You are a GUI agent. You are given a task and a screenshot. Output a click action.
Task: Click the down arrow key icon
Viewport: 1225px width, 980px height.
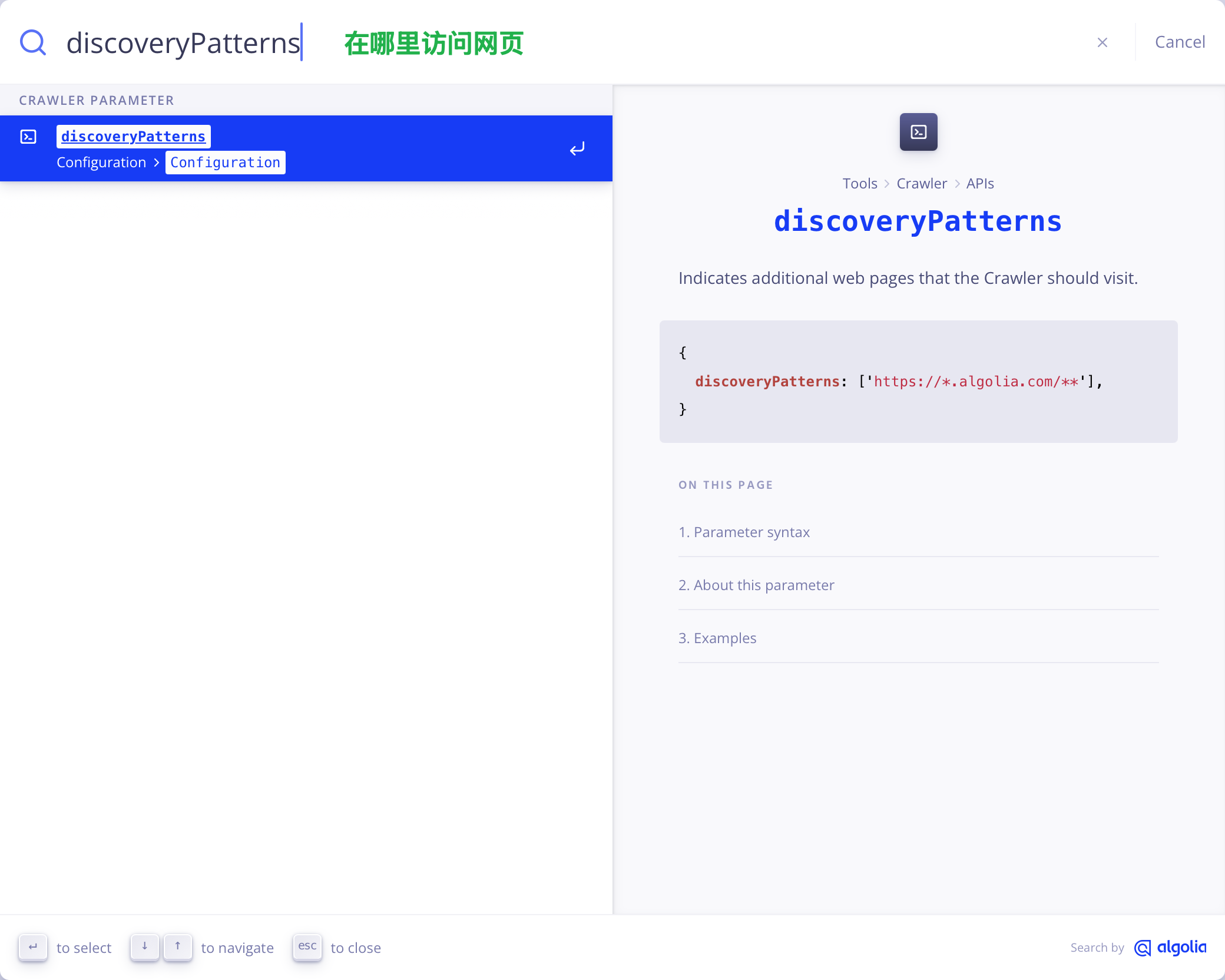[145, 947]
